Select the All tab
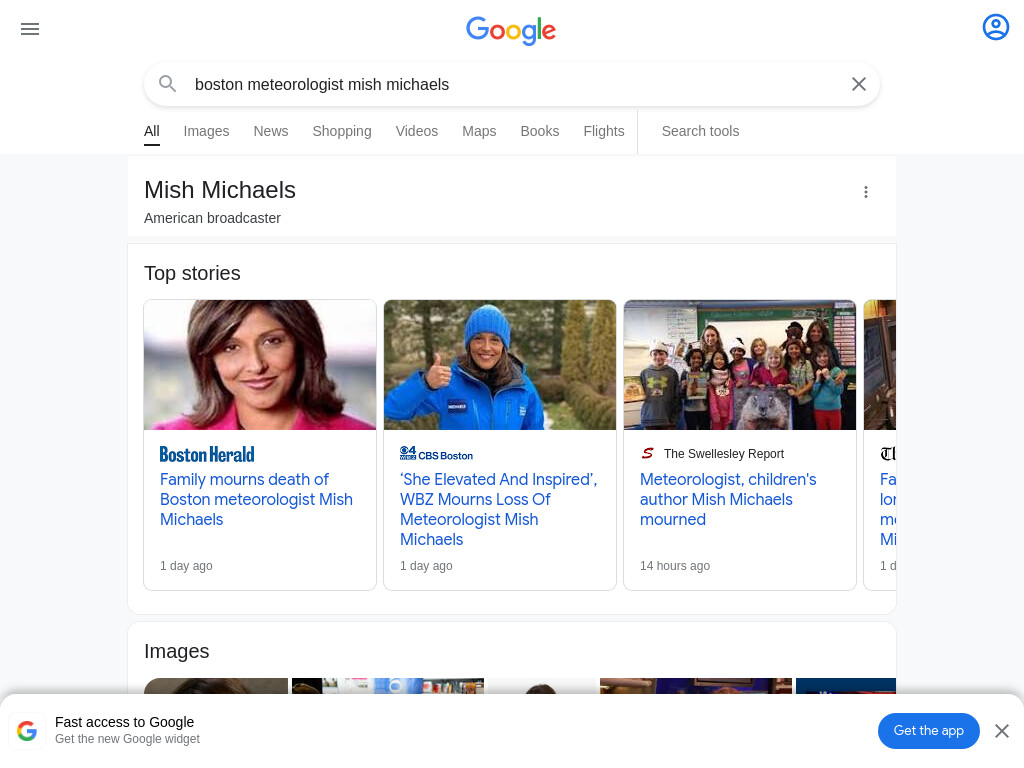 tap(152, 131)
